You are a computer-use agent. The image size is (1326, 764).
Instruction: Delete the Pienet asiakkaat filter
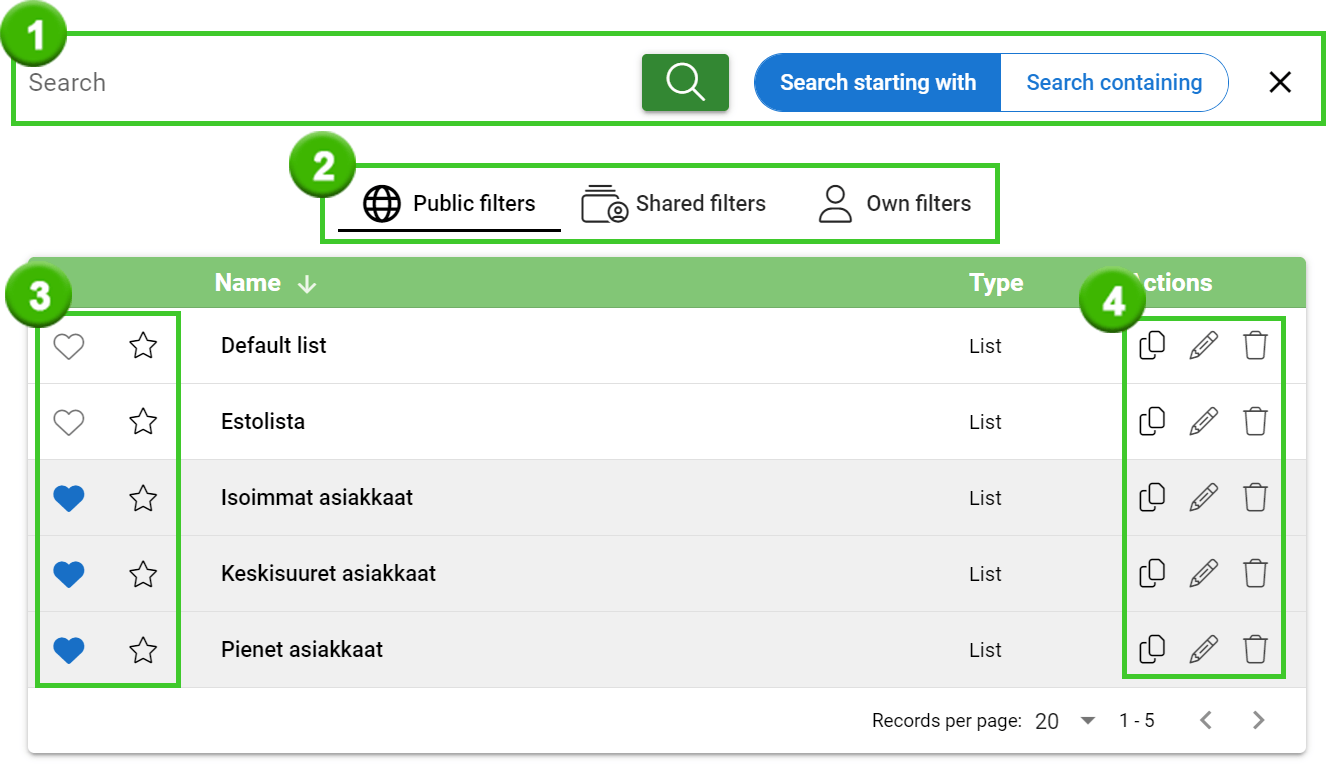1256,649
